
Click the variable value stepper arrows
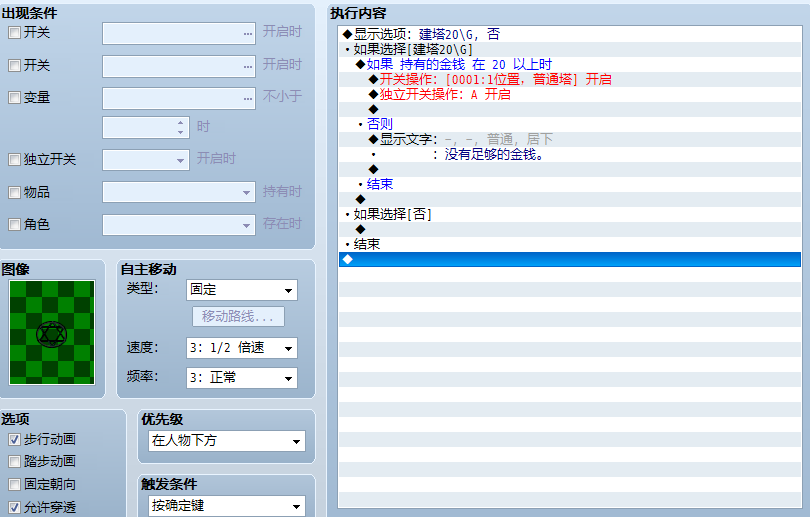(180, 127)
